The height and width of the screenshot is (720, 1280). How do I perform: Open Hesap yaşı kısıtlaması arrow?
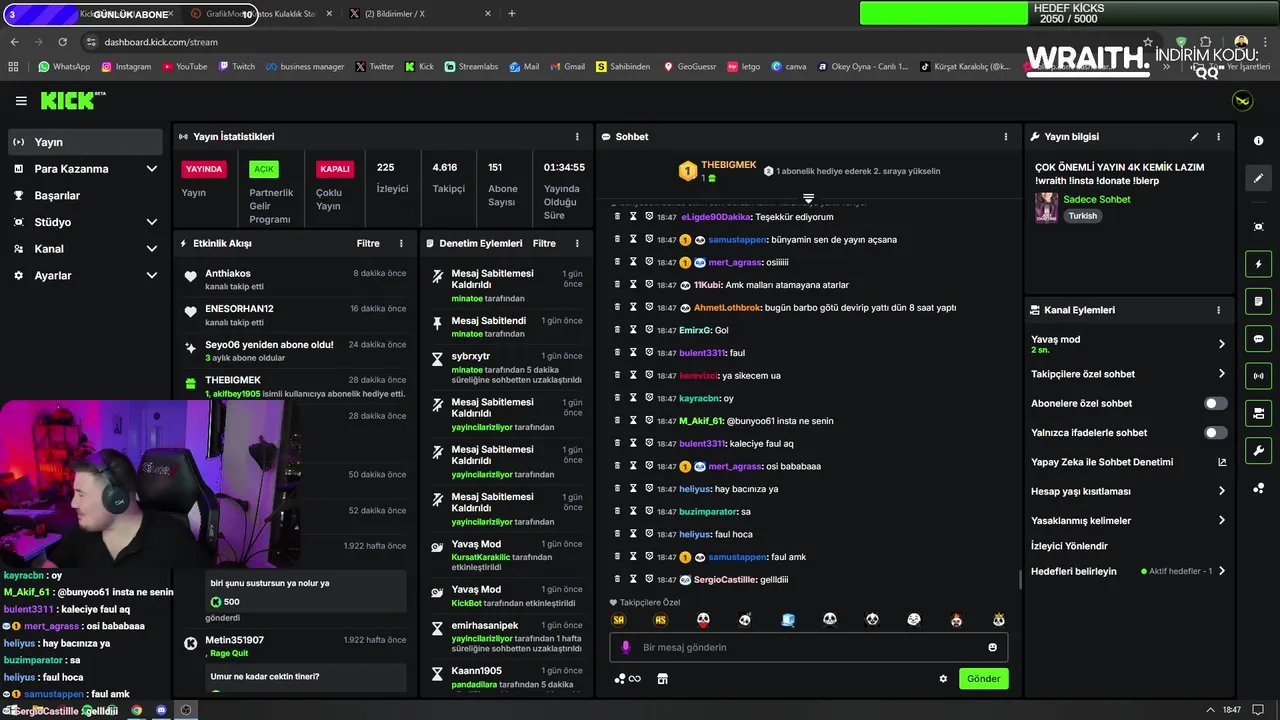tap(1222, 491)
